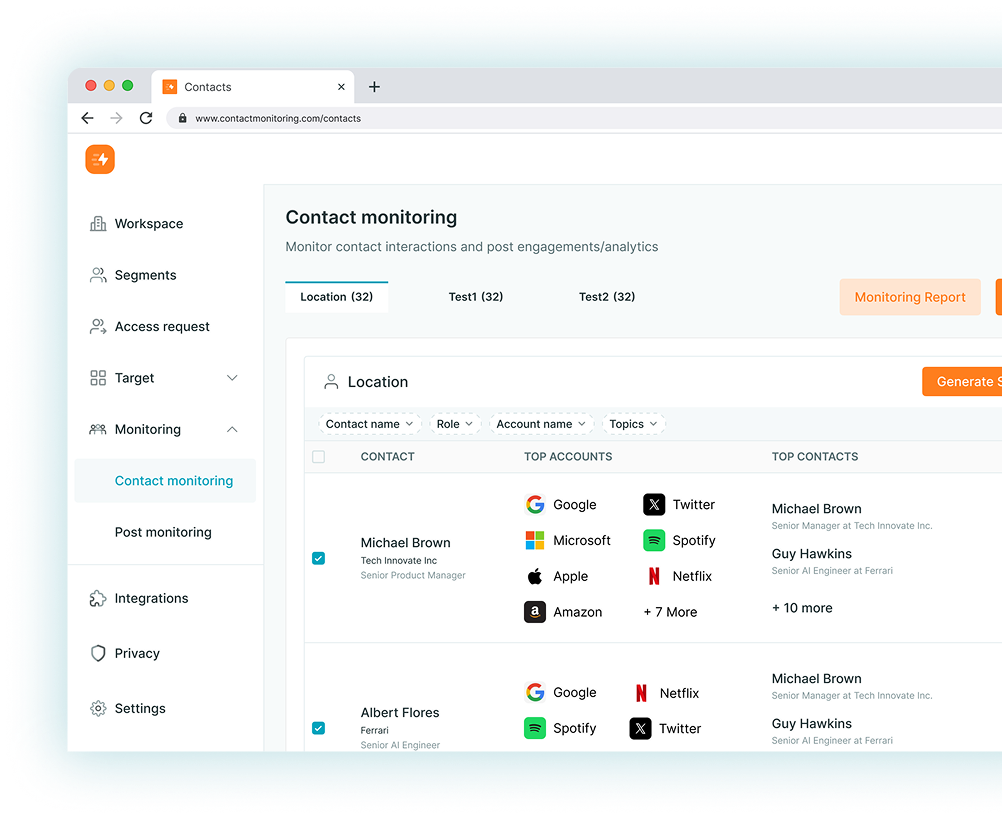1002x819 pixels.
Task: Toggle the select-all checkbox in table header
Action: [x=318, y=457]
